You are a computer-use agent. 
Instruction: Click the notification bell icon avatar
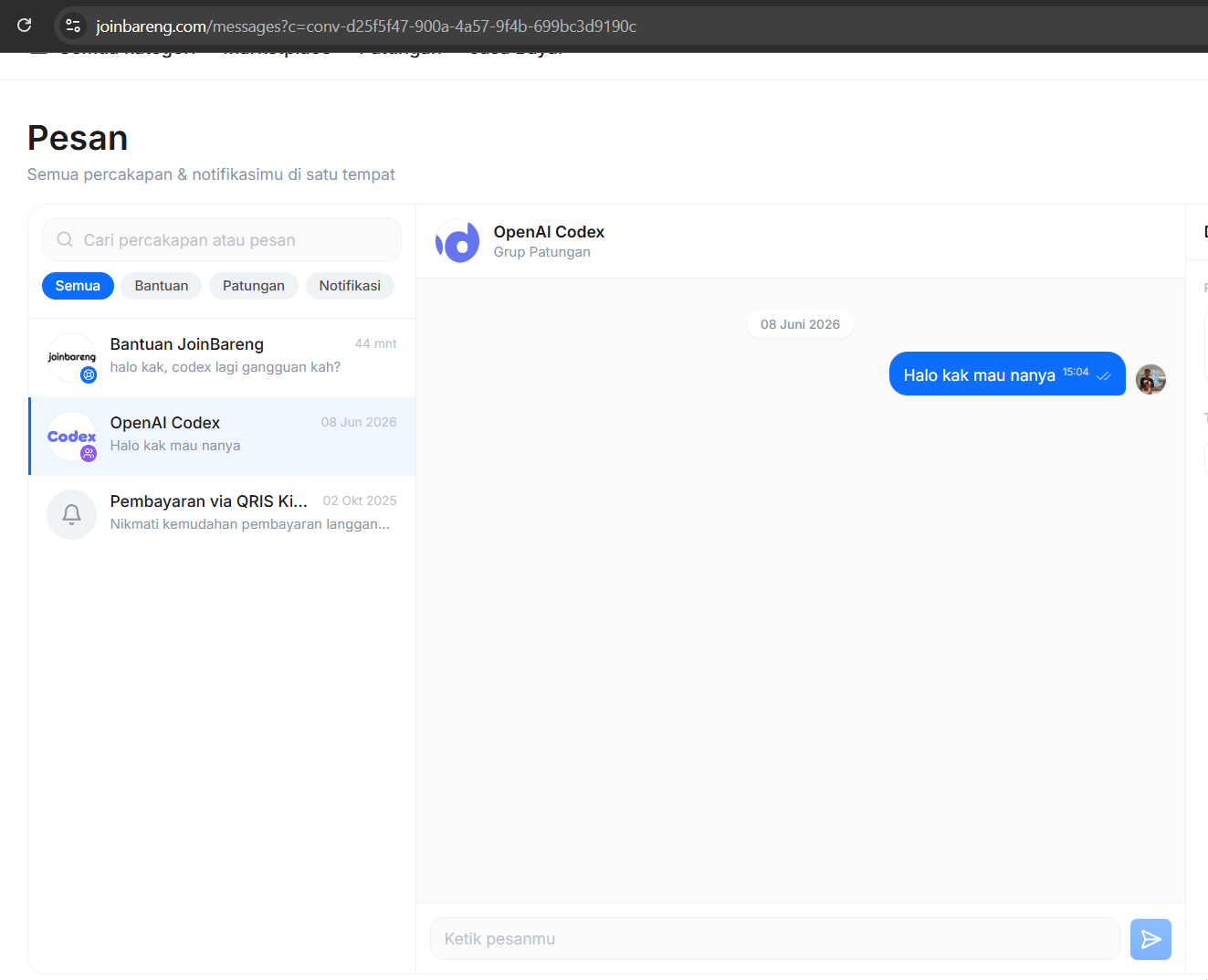[x=71, y=514]
